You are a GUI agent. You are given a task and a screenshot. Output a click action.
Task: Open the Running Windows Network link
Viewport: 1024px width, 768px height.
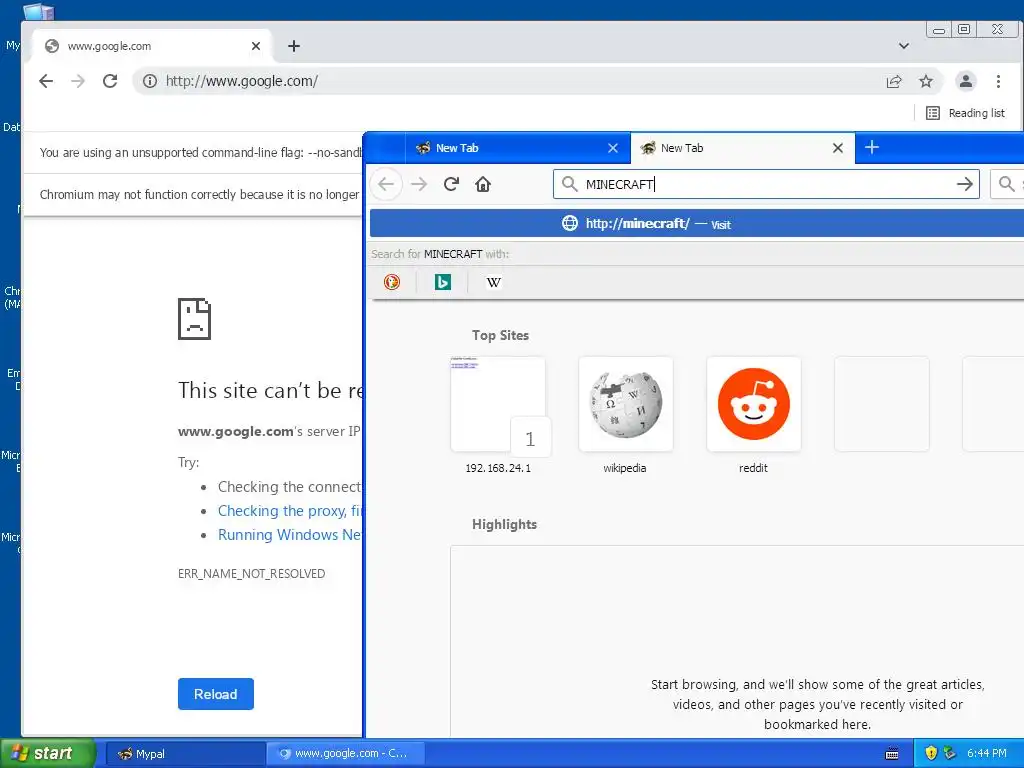290,535
